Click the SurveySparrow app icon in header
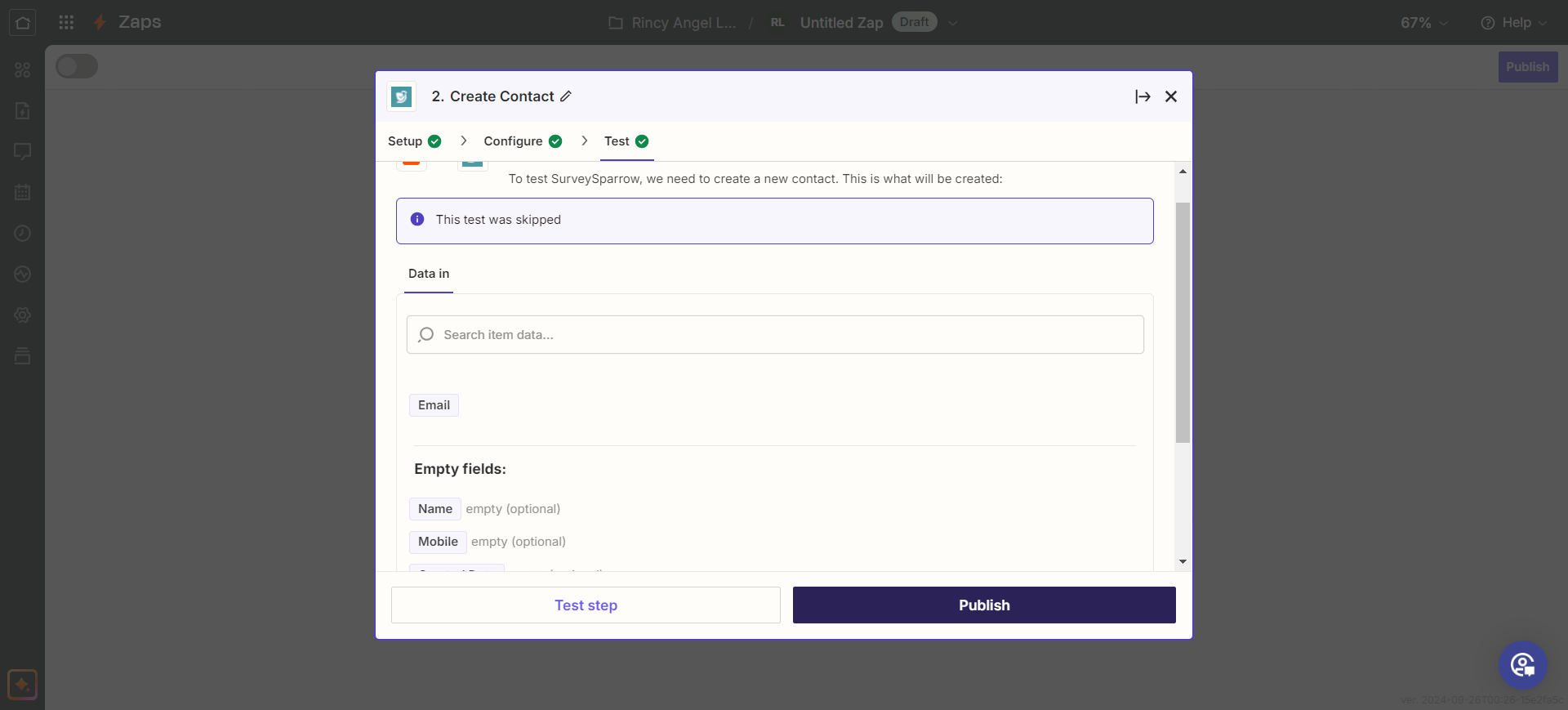1568x710 pixels. click(x=401, y=96)
